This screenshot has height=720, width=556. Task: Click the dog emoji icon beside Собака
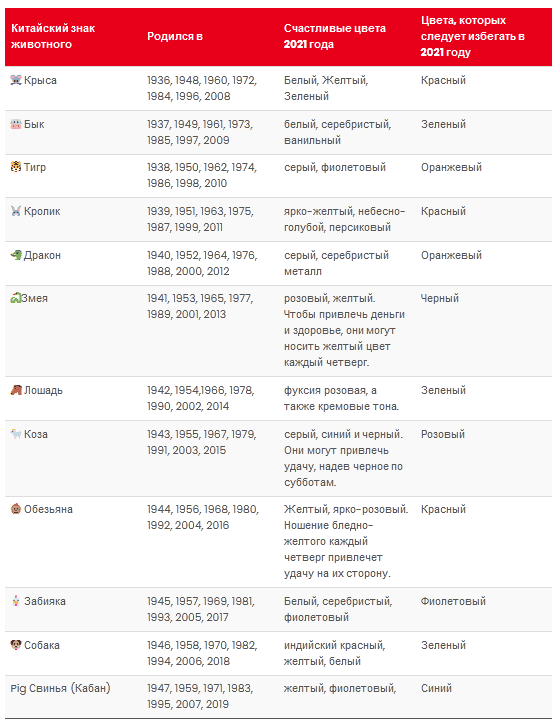point(16,645)
